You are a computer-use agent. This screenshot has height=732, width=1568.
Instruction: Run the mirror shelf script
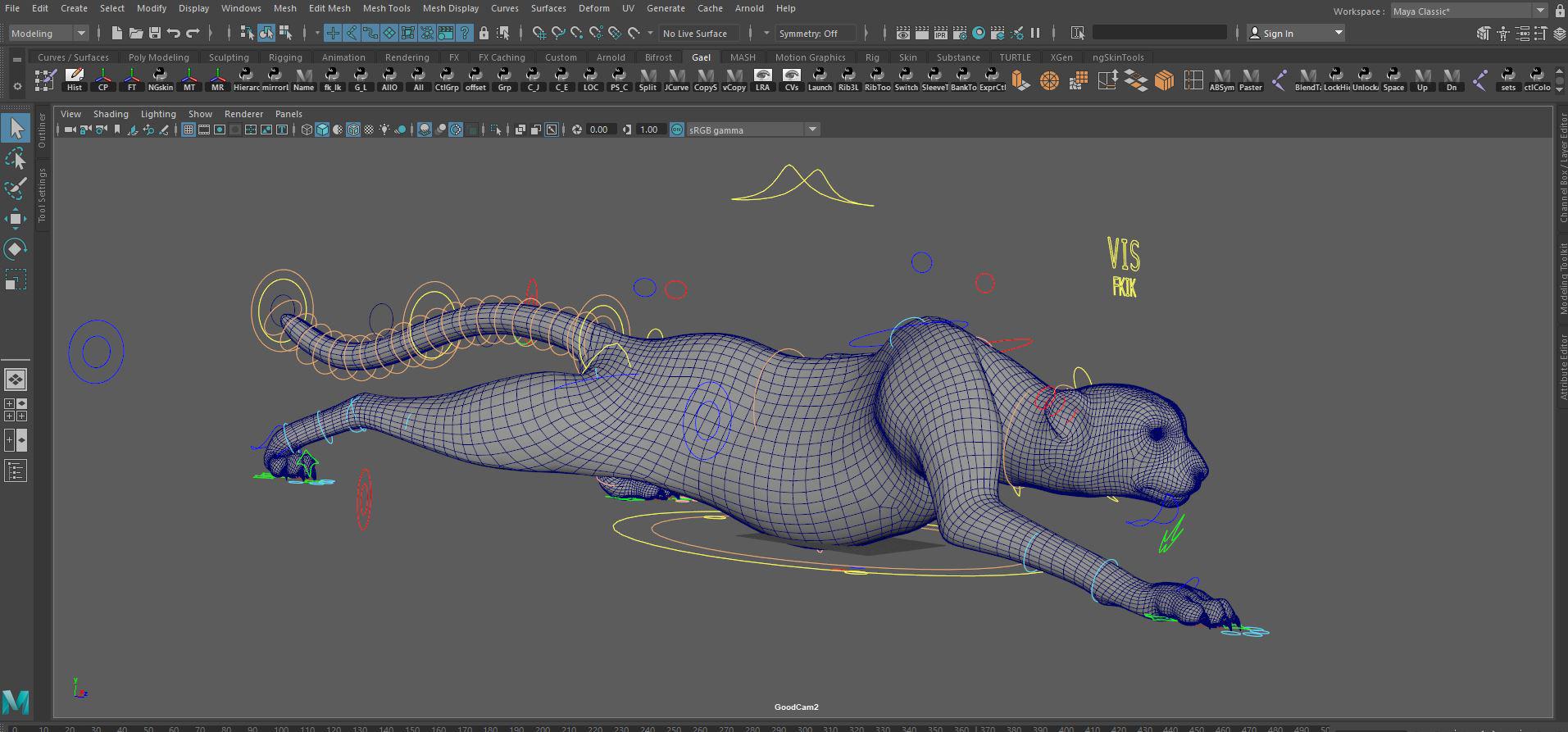coord(275,80)
